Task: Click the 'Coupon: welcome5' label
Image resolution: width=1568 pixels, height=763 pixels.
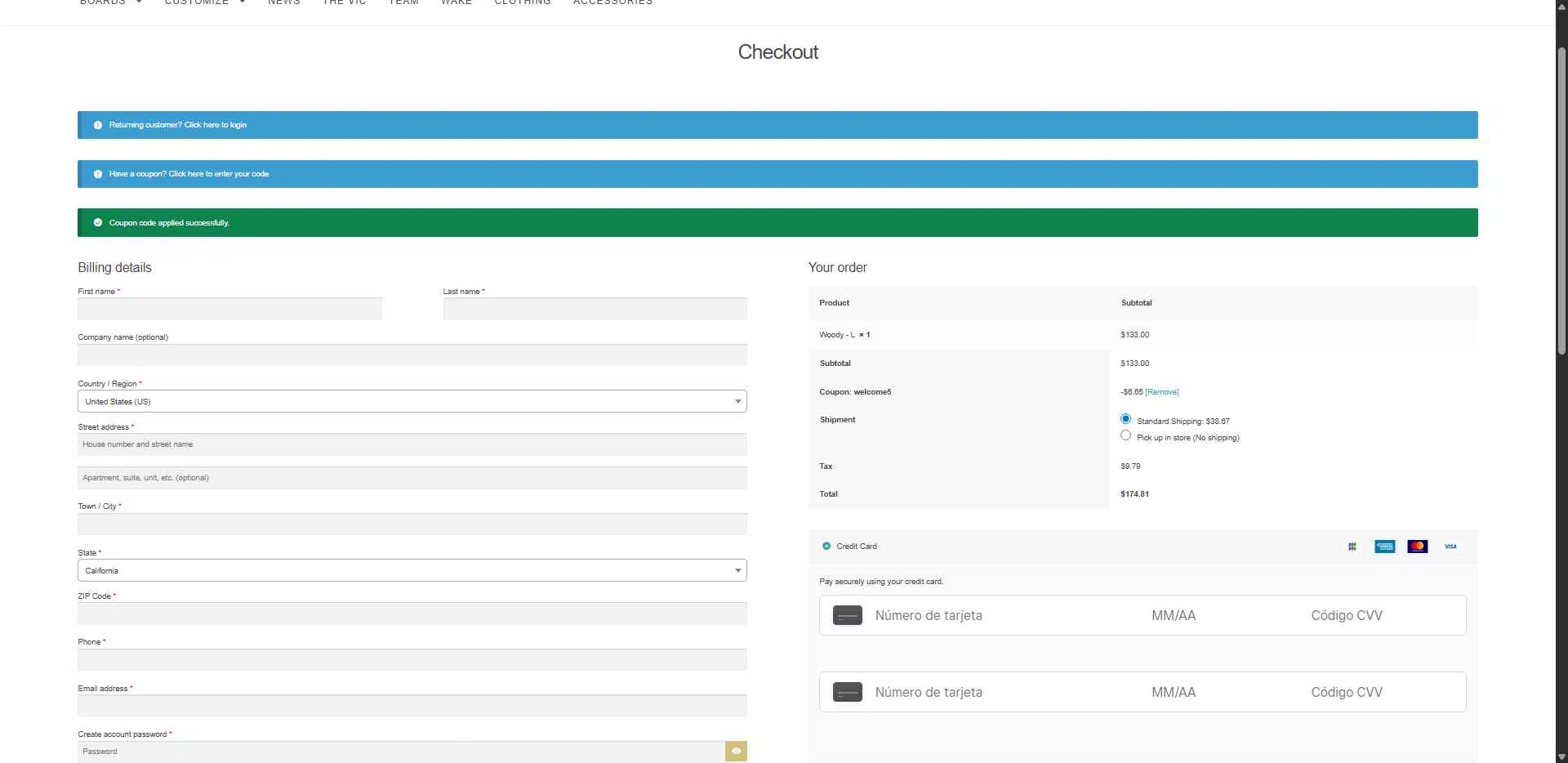Action: [x=855, y=392]
